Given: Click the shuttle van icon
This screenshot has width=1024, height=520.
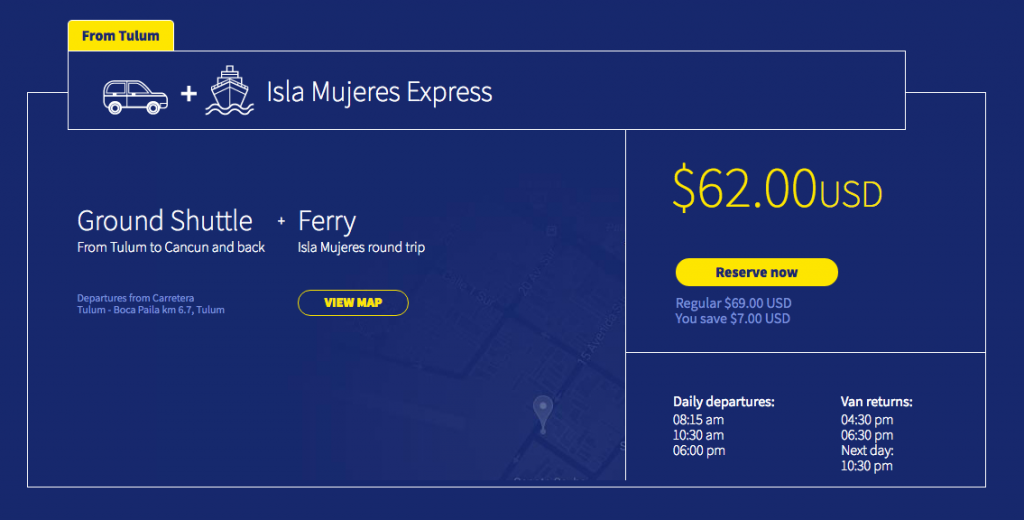Looking at the screenshot, I should (135, 95).
